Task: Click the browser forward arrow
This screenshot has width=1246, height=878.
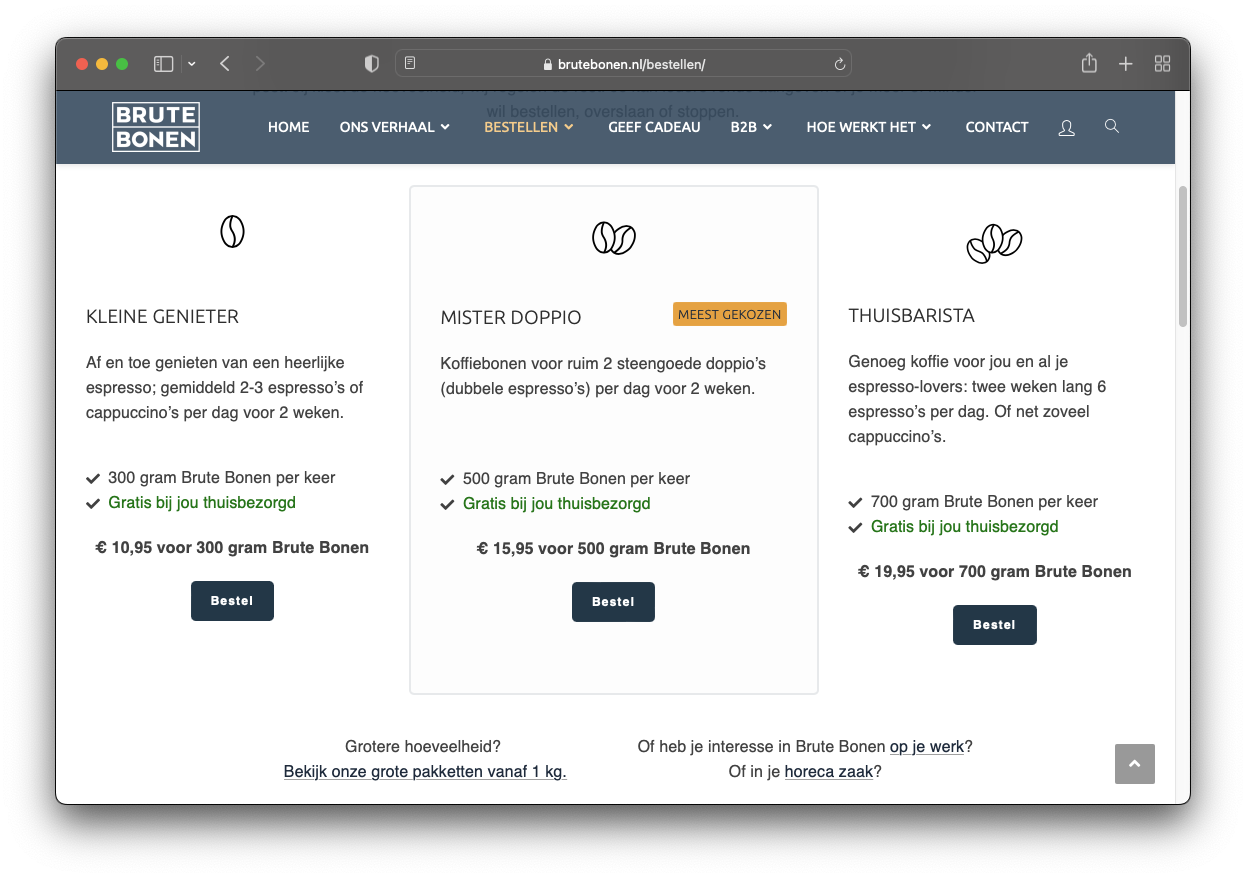Action: 260,64
